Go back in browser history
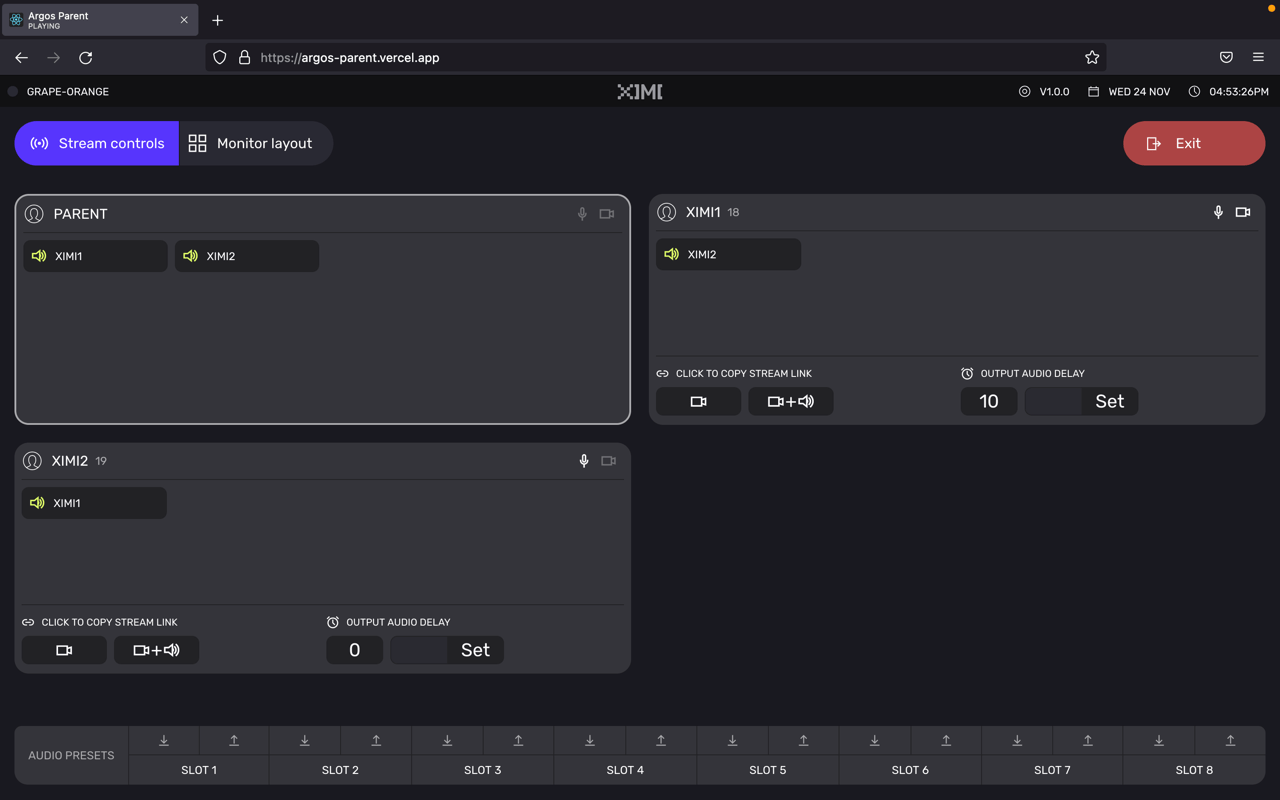 click(x=21, y=58)
